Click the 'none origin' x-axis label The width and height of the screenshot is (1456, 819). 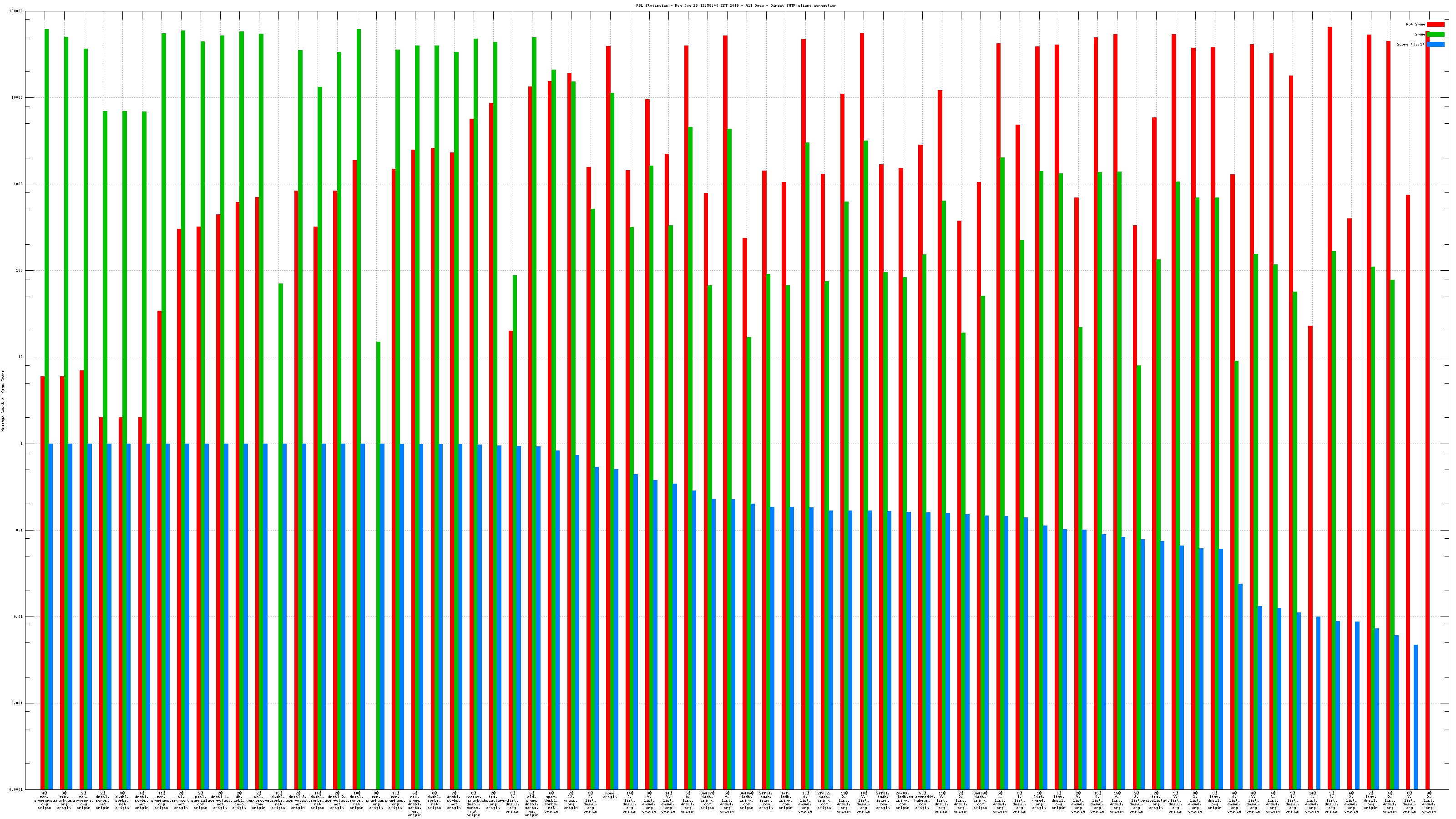610,795
